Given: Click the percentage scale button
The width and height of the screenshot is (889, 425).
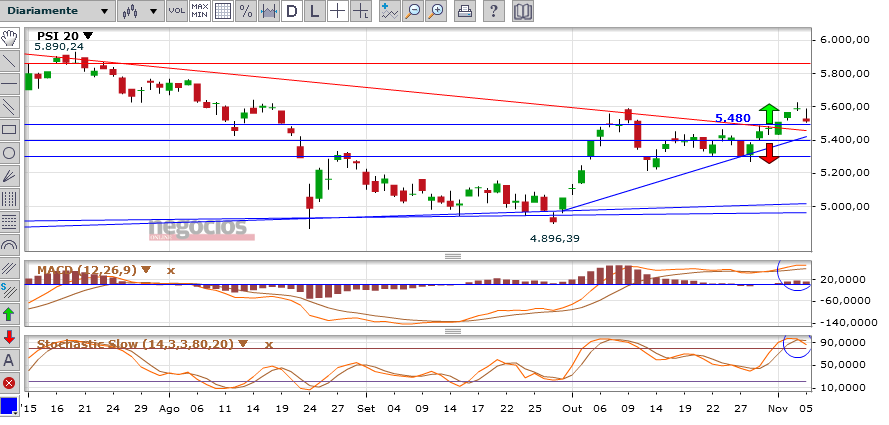Looking at the screenshot, I should pos(246,11).
